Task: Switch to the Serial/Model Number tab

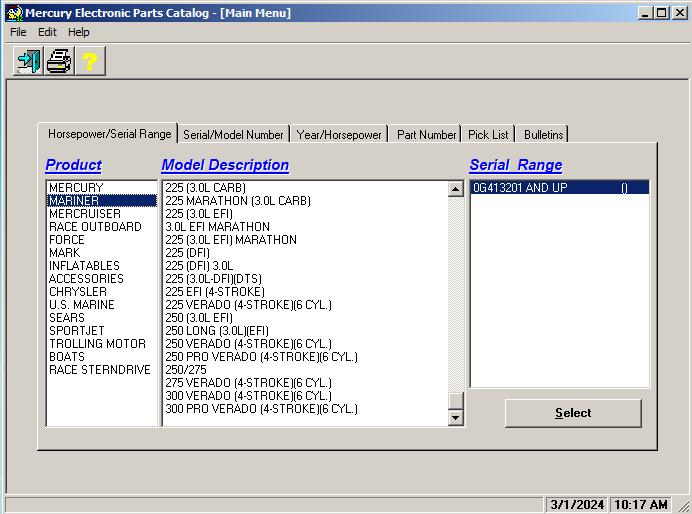Action: pyautogui.click(x=233, y=134)
